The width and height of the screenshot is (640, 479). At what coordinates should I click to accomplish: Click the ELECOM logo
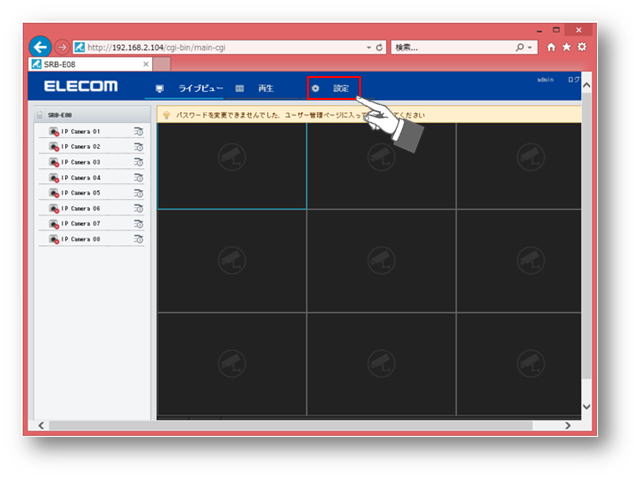point(81,86)
